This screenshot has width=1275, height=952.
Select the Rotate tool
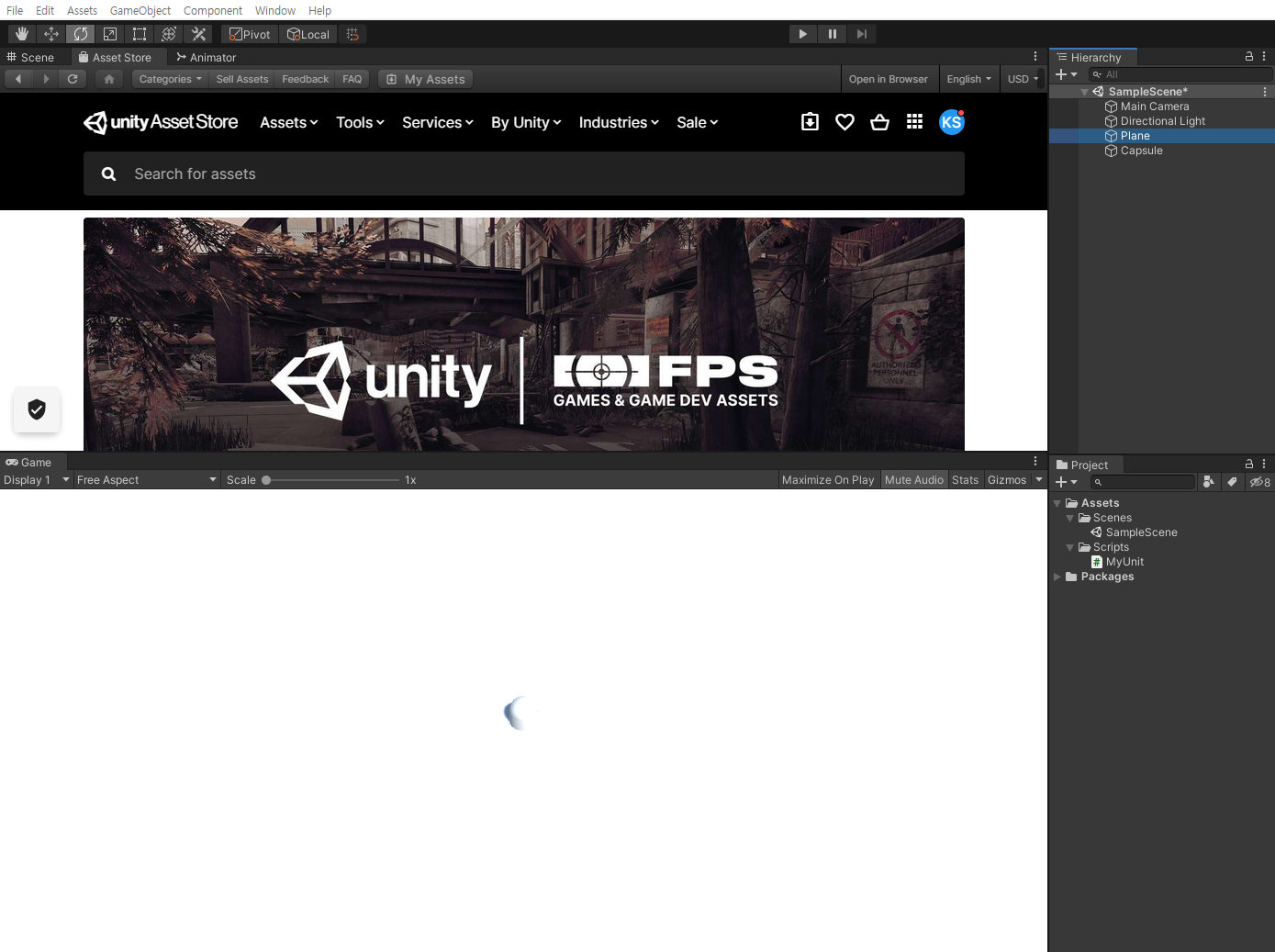(81, 34)
